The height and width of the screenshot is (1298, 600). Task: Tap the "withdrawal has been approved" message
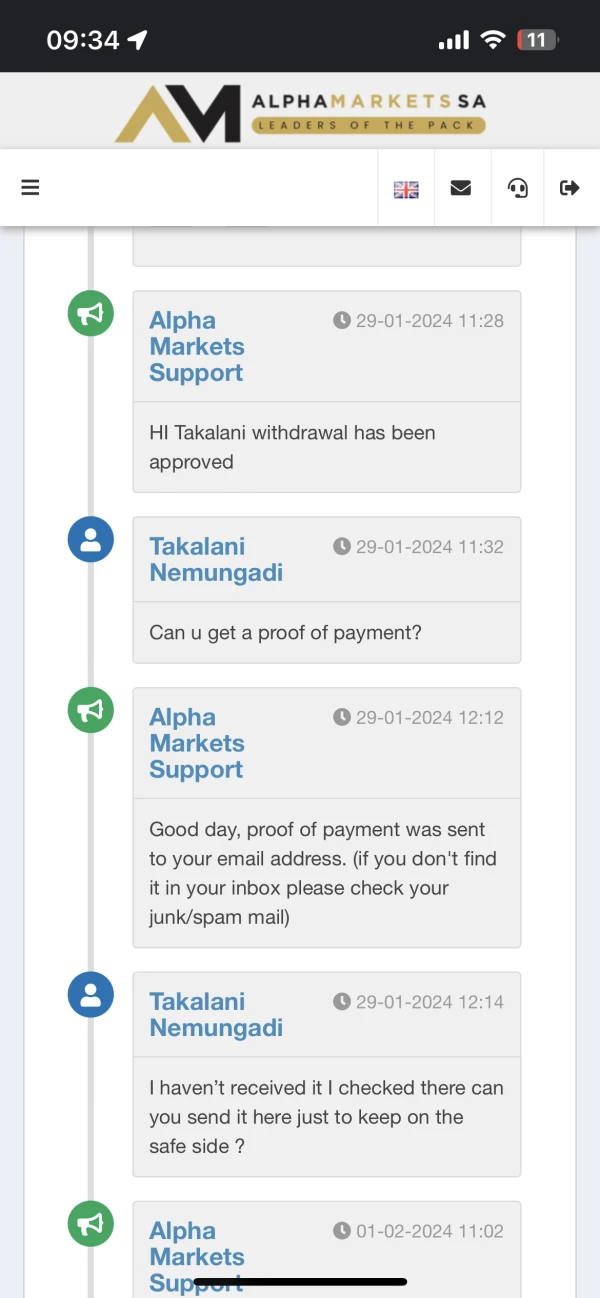(x=292, y=447)
